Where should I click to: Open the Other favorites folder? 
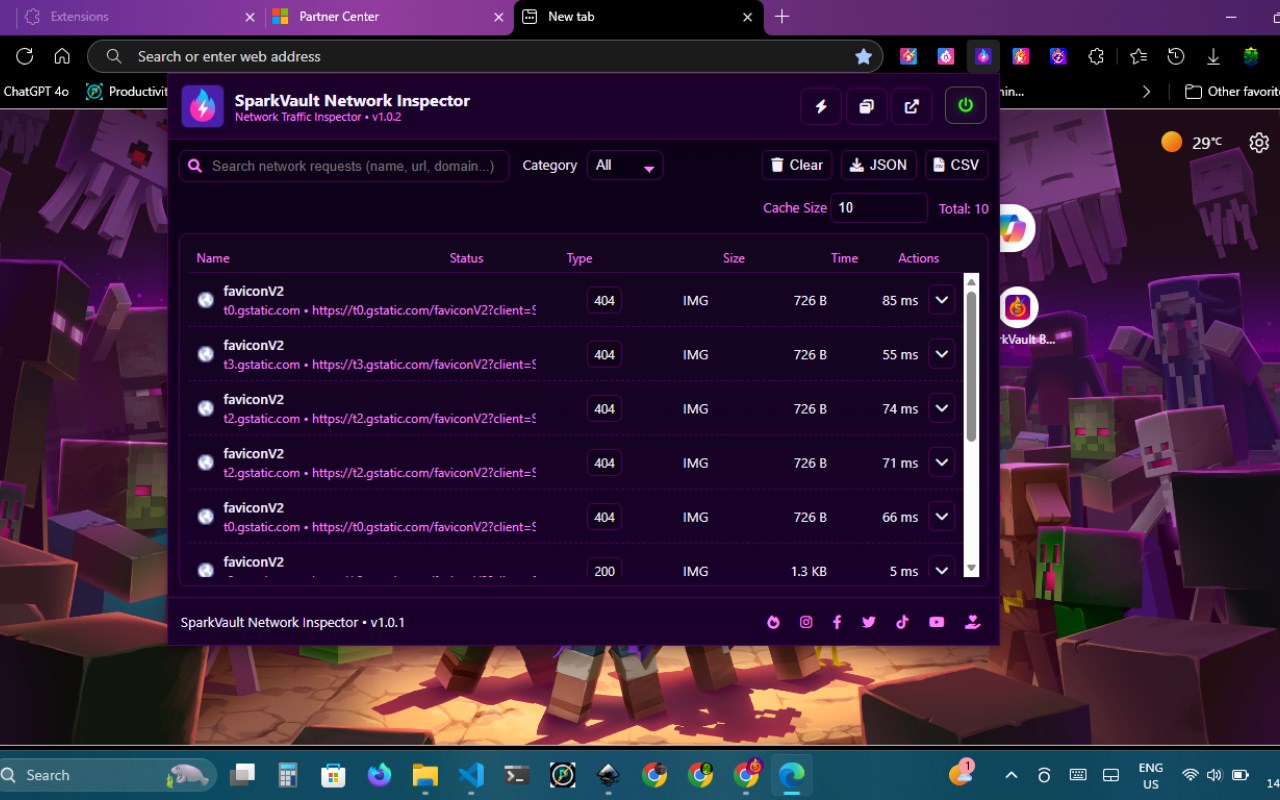pyautogui.click(x=1231, y=91)
